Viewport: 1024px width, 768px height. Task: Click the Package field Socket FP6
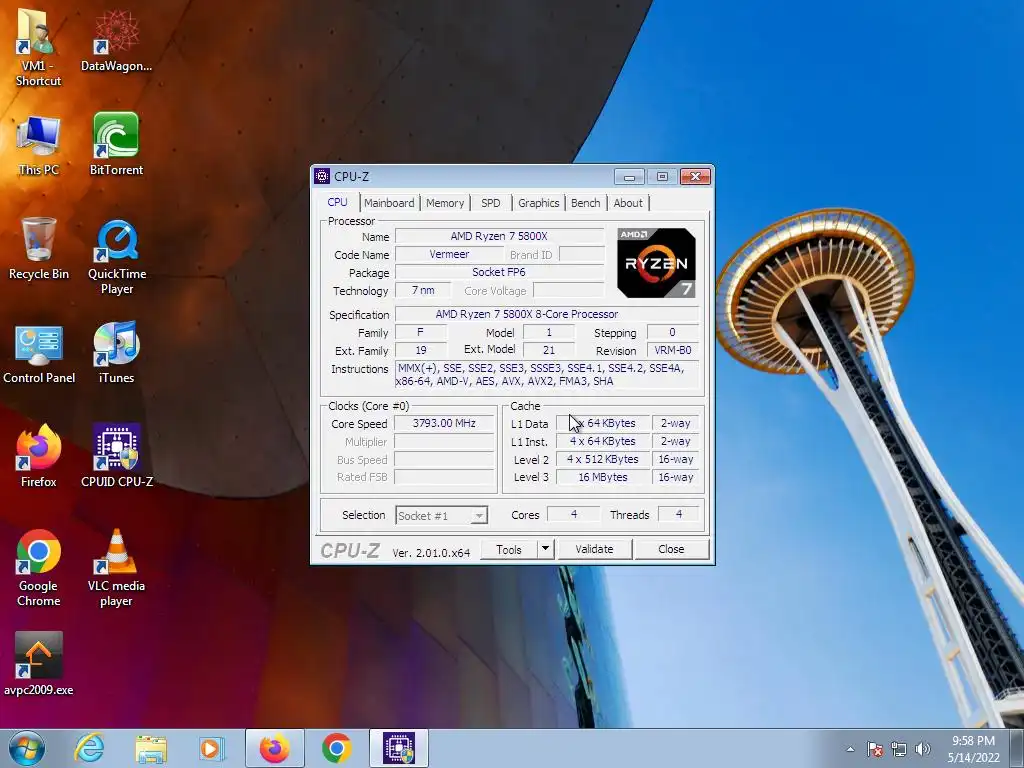coord(499,272)
